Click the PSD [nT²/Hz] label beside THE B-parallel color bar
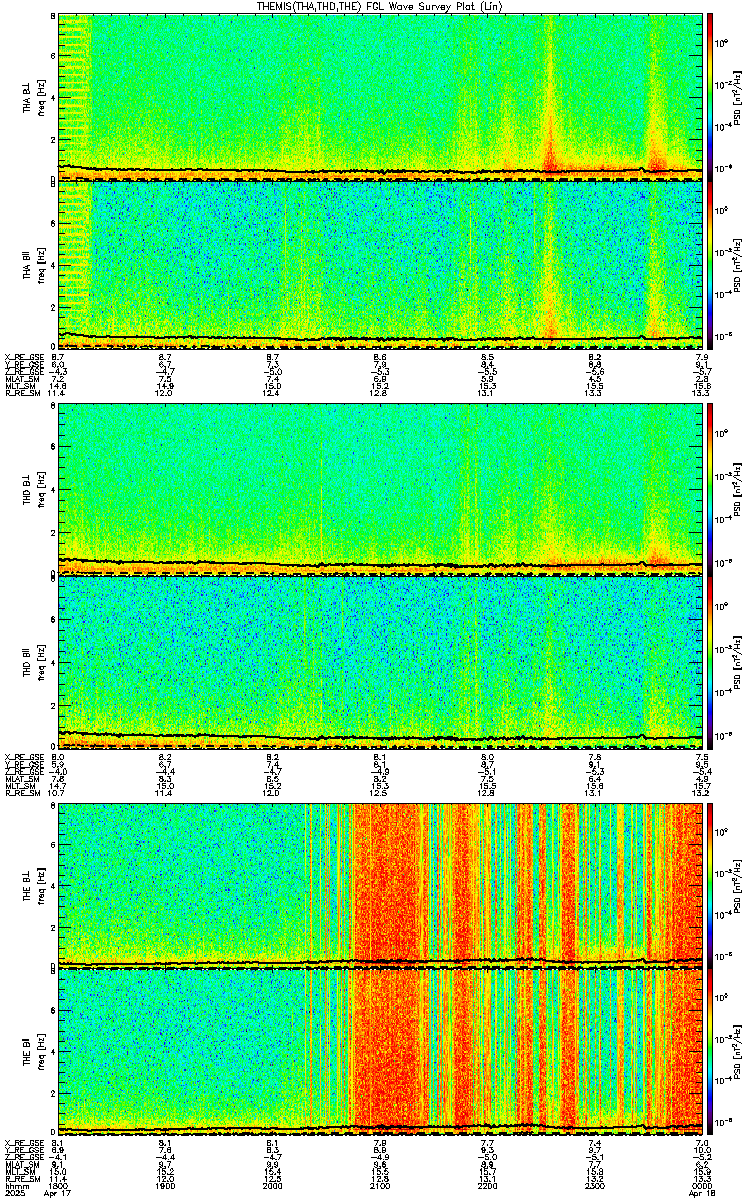 [x=738, y=1052]
